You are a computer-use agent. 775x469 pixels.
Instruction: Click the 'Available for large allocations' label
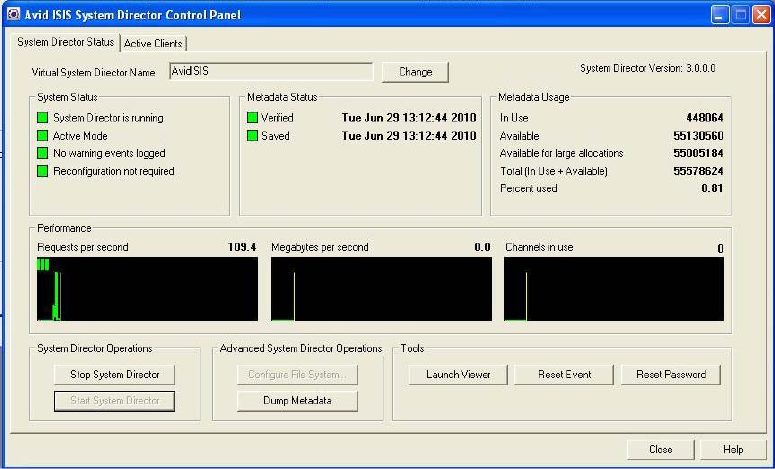click(x=561, y=153)
